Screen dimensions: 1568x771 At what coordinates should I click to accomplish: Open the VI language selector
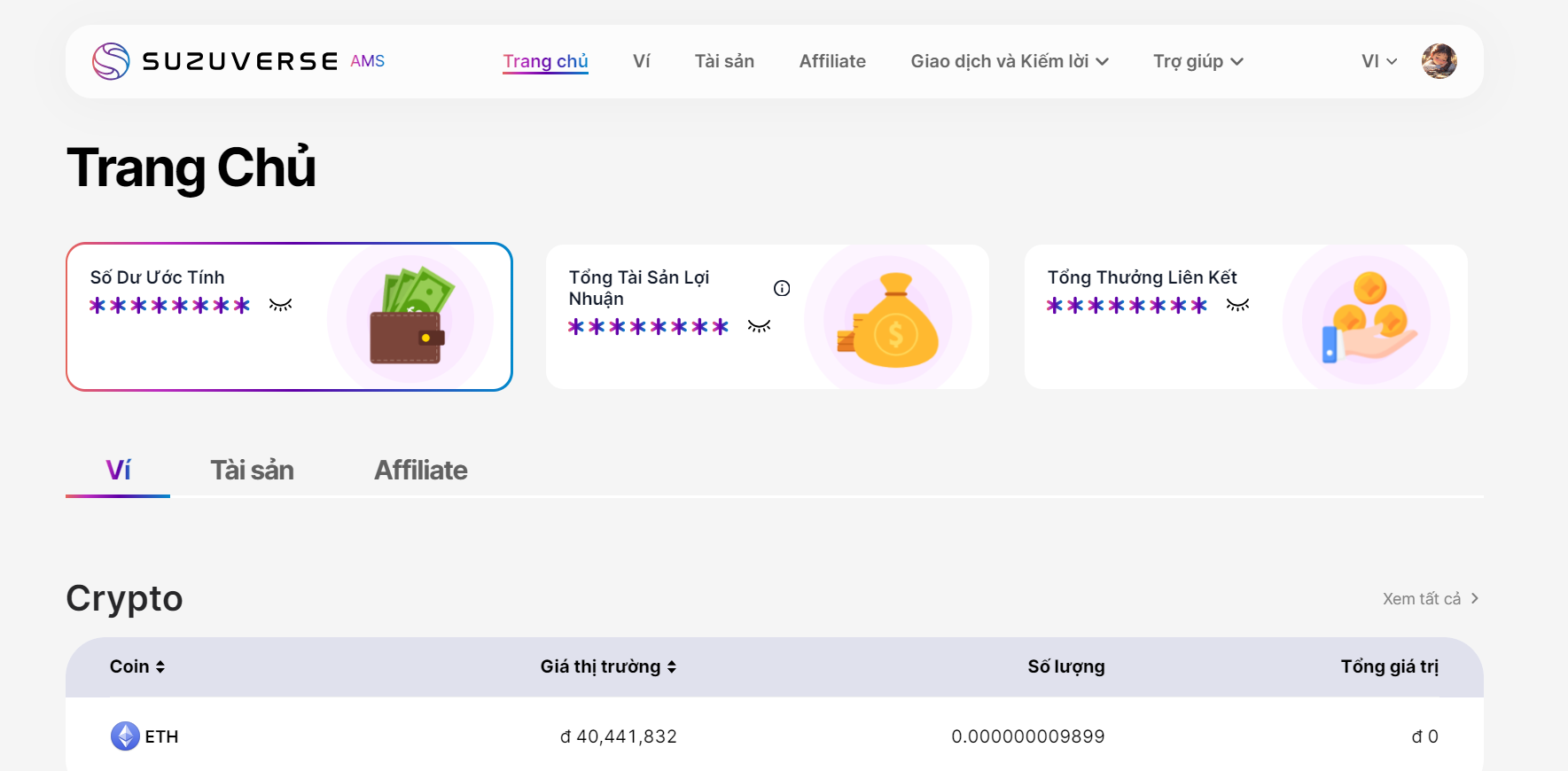click(1378, 61)
